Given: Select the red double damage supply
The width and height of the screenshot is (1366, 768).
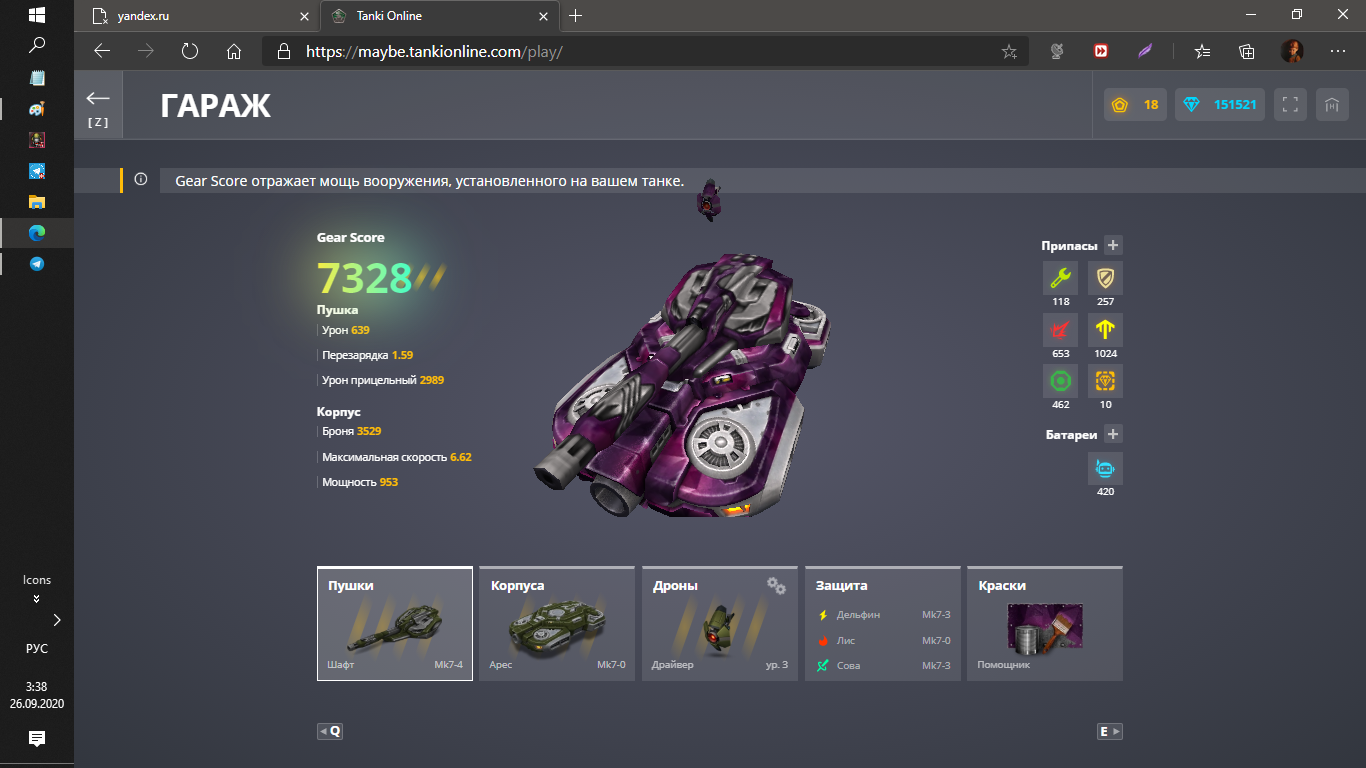Looking at the screenshot, I should pyautogui.click(x=1061, y=329).
